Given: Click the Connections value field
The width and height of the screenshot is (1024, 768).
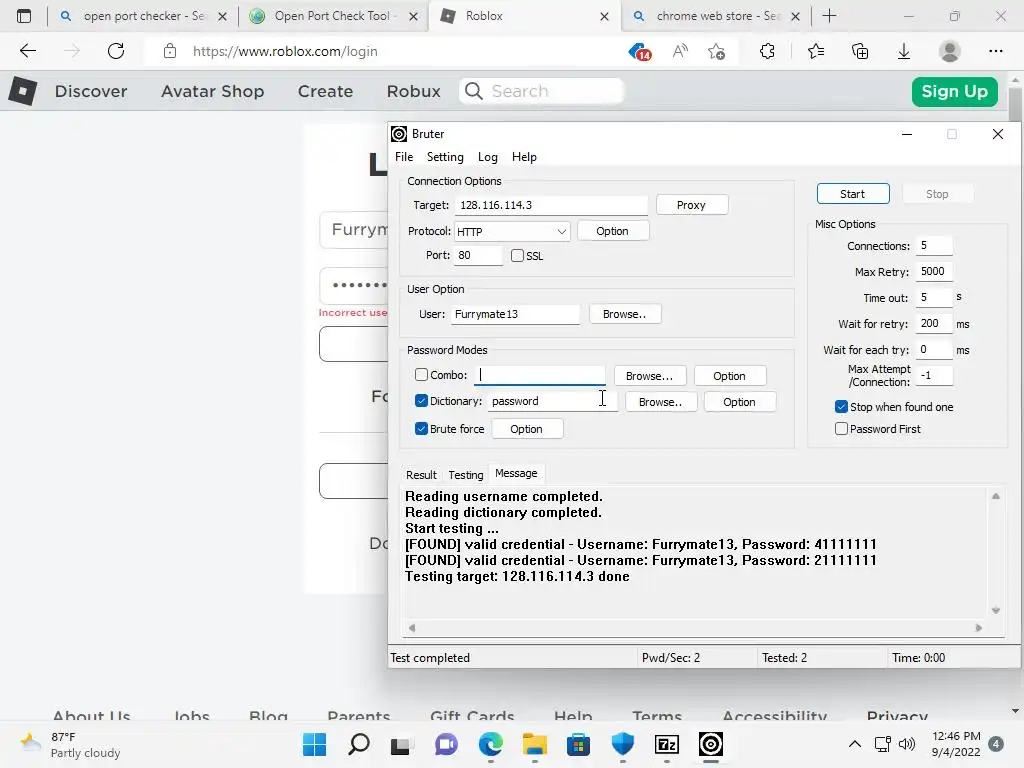Looking at the screenshot, I should pyautogui.click(x=934, y=246).
